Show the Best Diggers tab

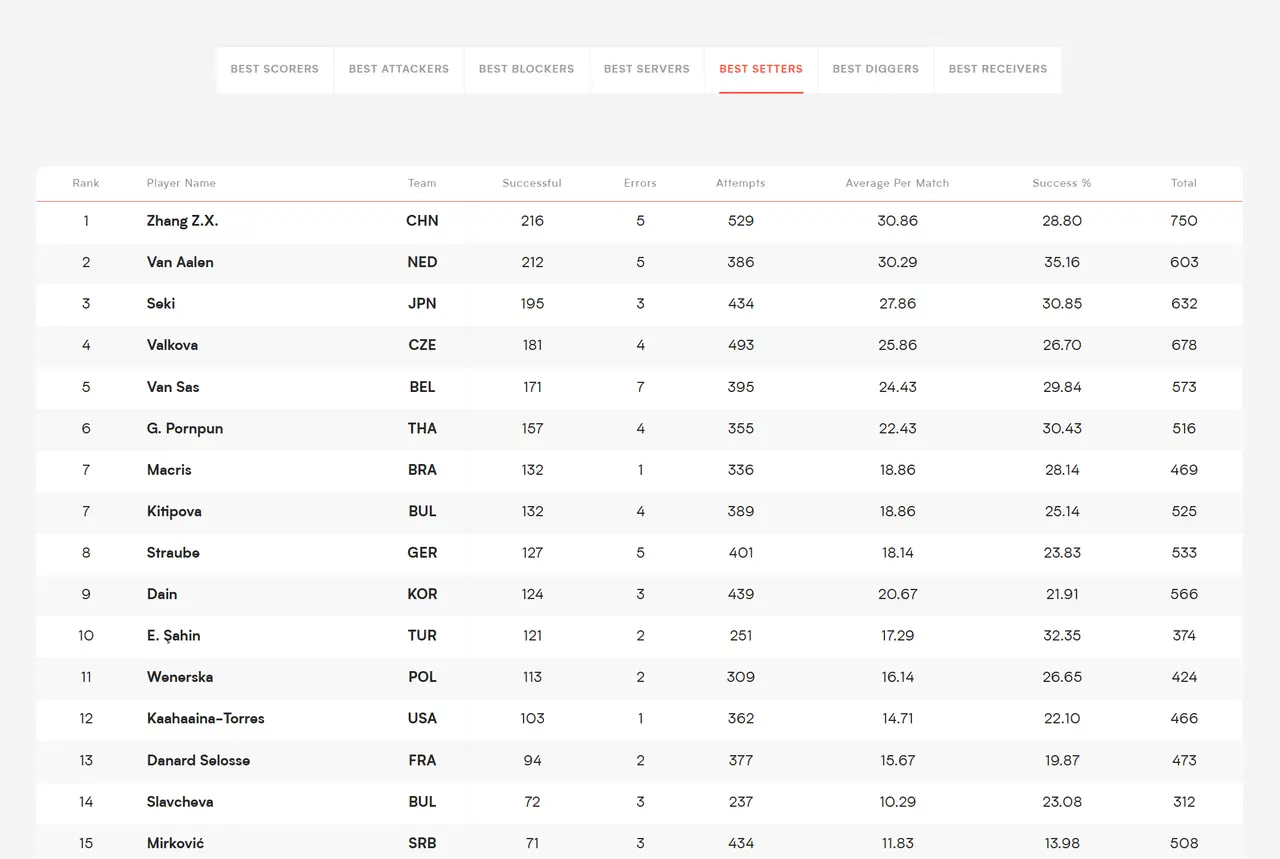tap(876, 69)
